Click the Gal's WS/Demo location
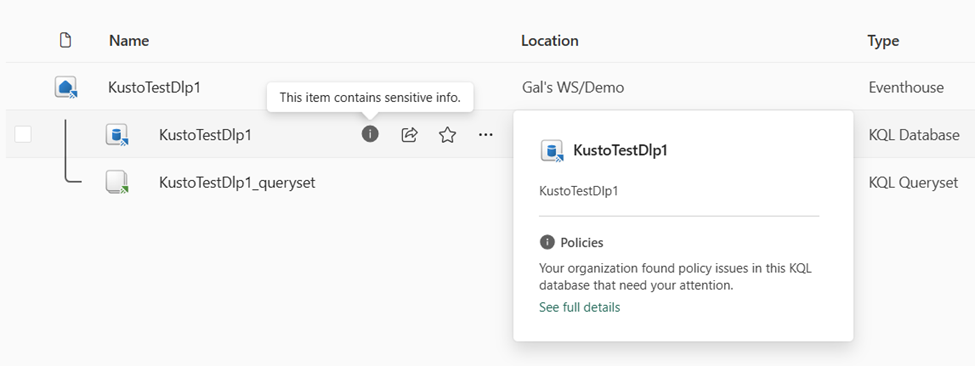Image resolution: width=975 pixels, height=366 pixels. coord(573,88)
